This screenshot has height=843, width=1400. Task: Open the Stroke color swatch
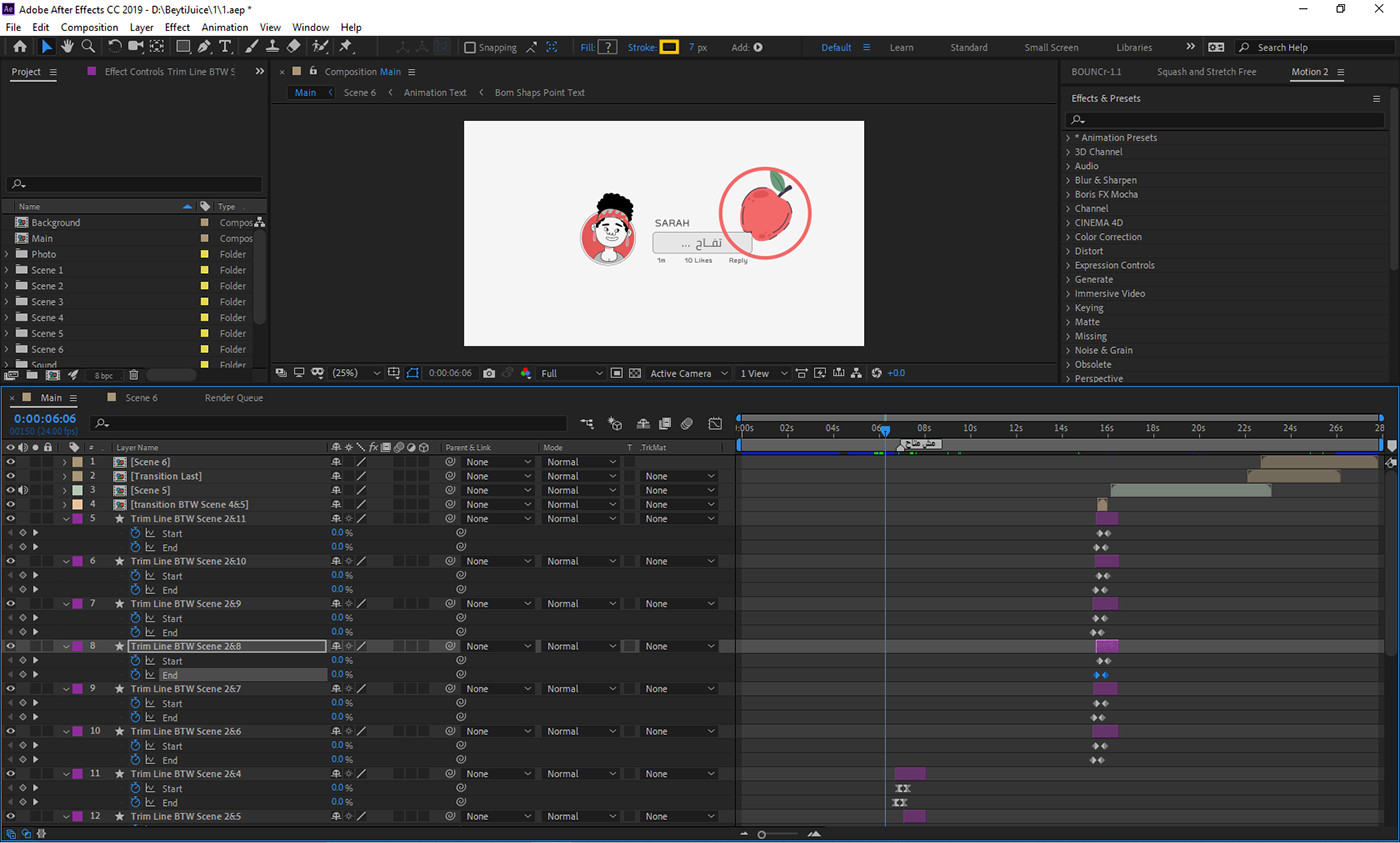(669, 47)
